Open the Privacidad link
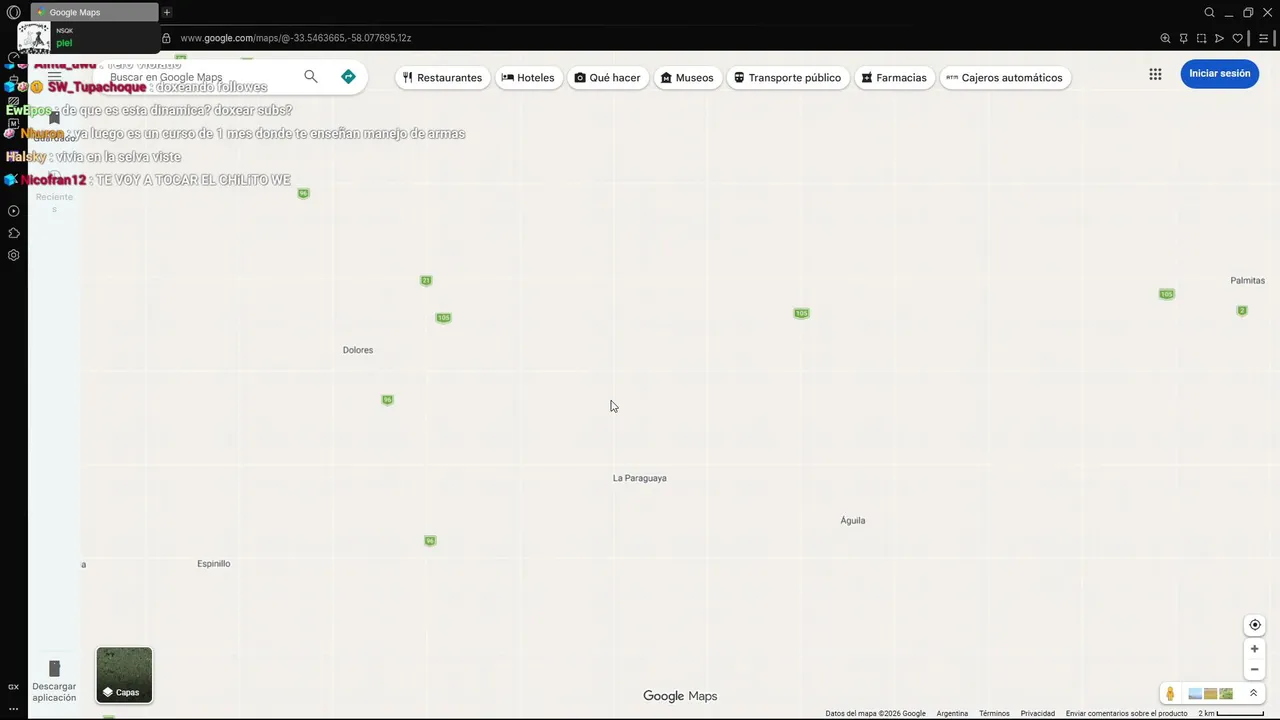 point(1037,713)
